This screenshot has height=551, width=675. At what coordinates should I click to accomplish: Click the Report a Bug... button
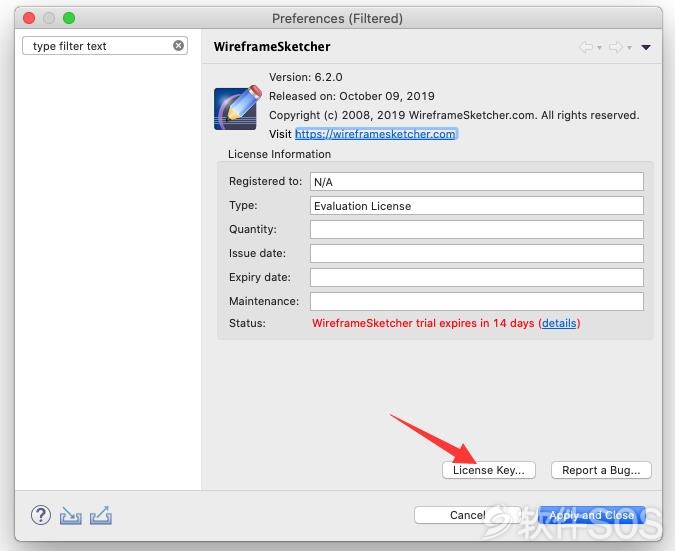pyautogui.click(x=601, y=470)
